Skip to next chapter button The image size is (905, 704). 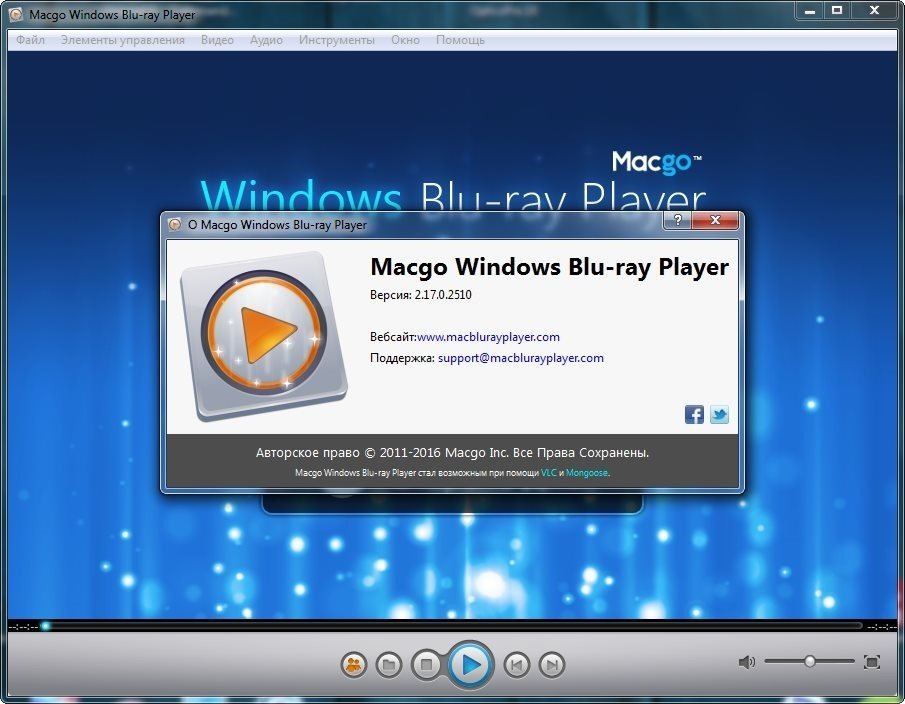click(x=552, y=665)
